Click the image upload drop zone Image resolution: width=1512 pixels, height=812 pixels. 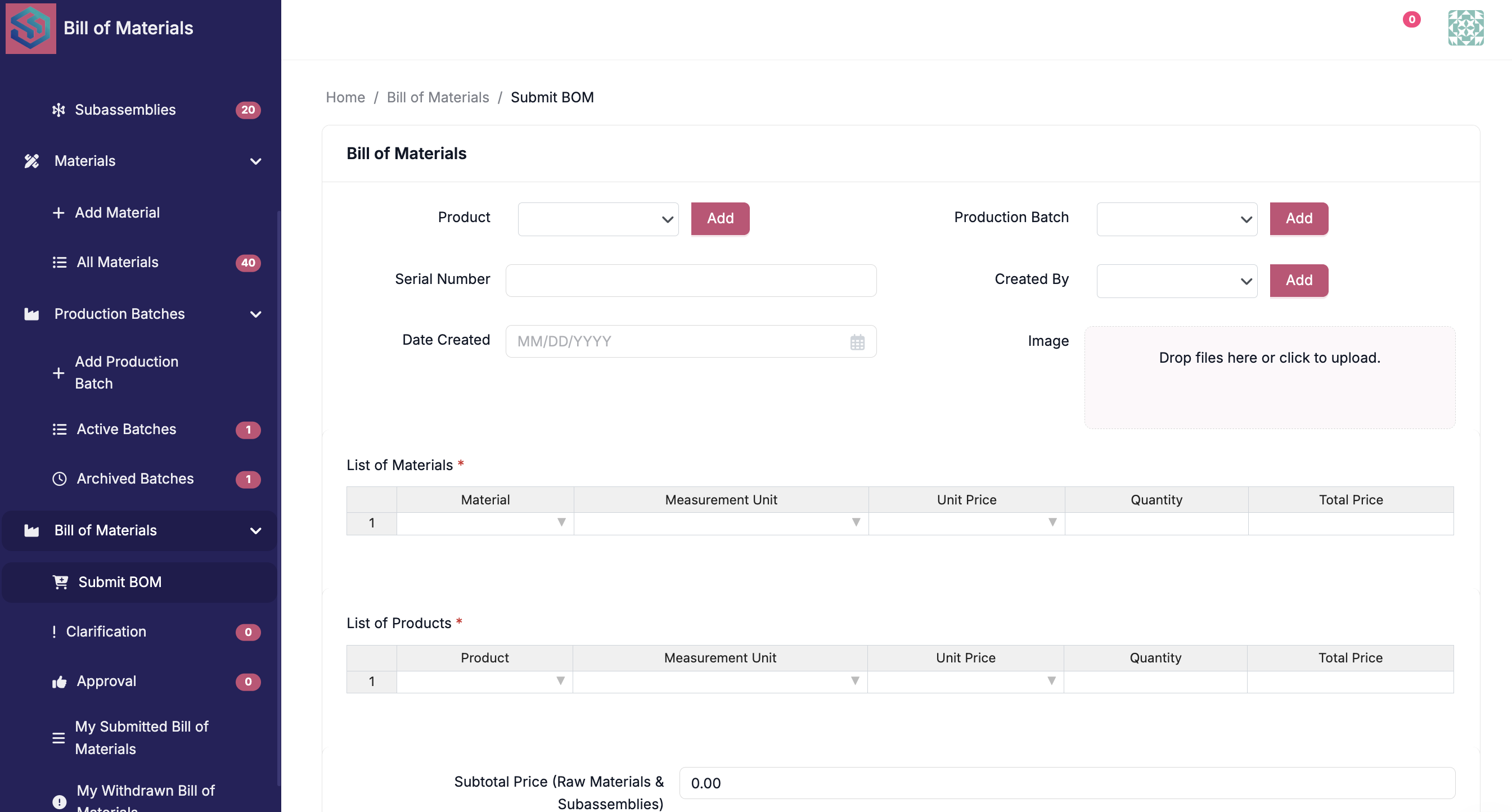click(1269, 377)
